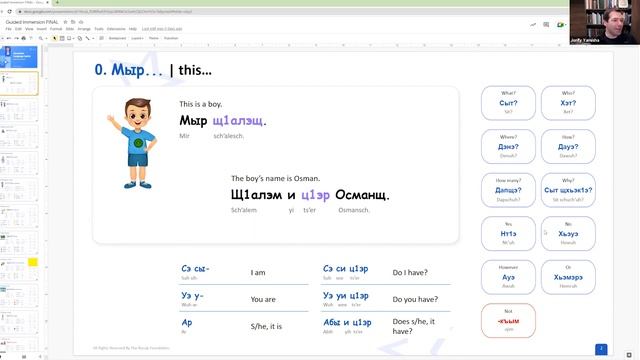Open the Insert menu
Screen dimensions: 640x360
42,29
